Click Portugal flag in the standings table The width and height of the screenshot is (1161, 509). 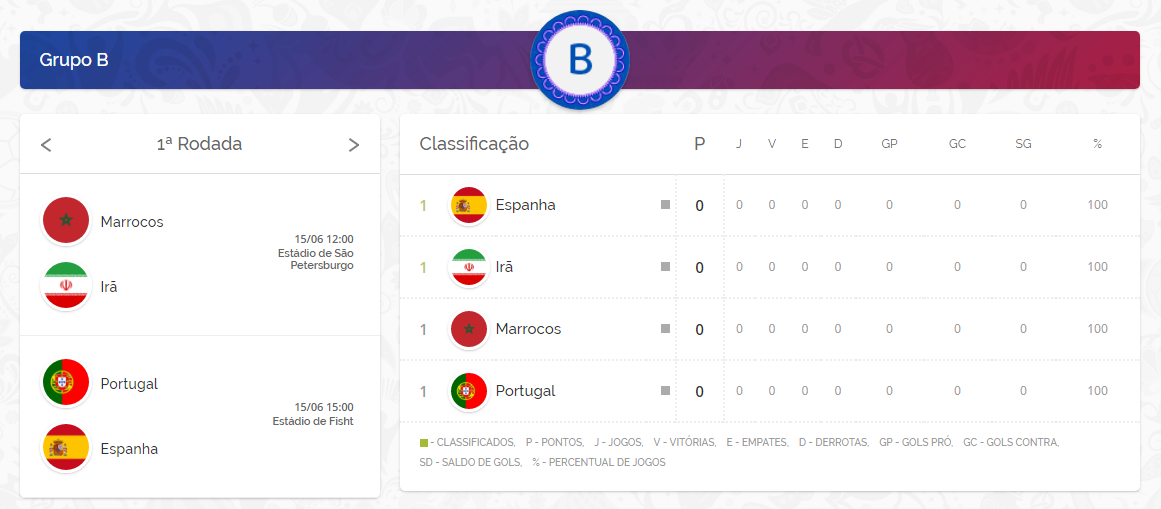[469, 391]
